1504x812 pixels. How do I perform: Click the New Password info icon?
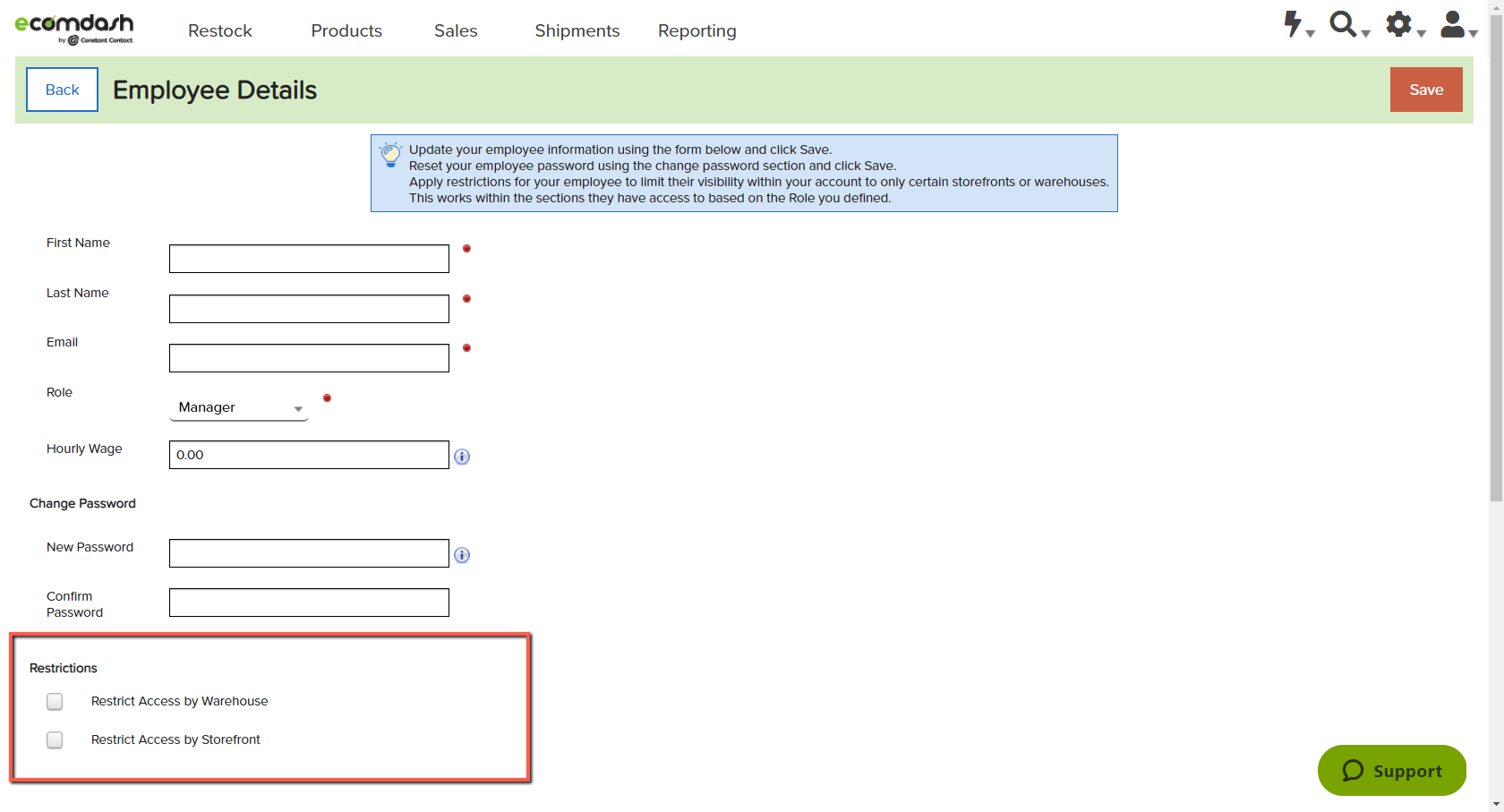click(x=462, y=555)
